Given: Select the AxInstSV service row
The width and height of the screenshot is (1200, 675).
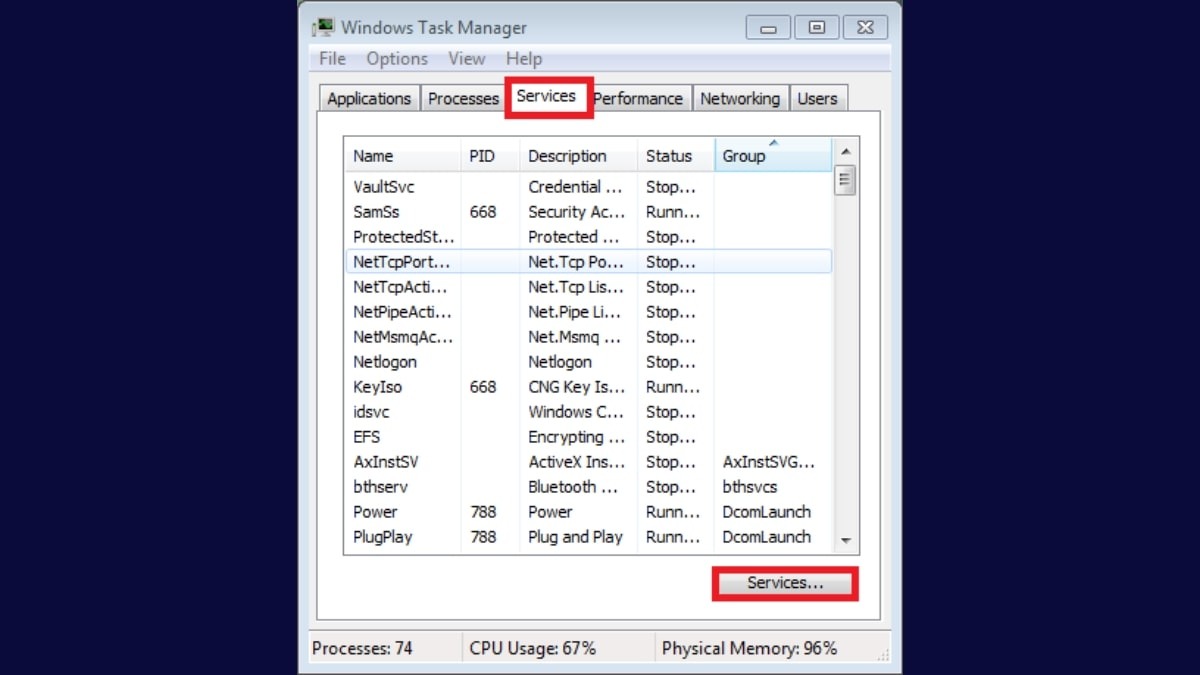Looking at the screenshot, I should (x=588, y=462).
